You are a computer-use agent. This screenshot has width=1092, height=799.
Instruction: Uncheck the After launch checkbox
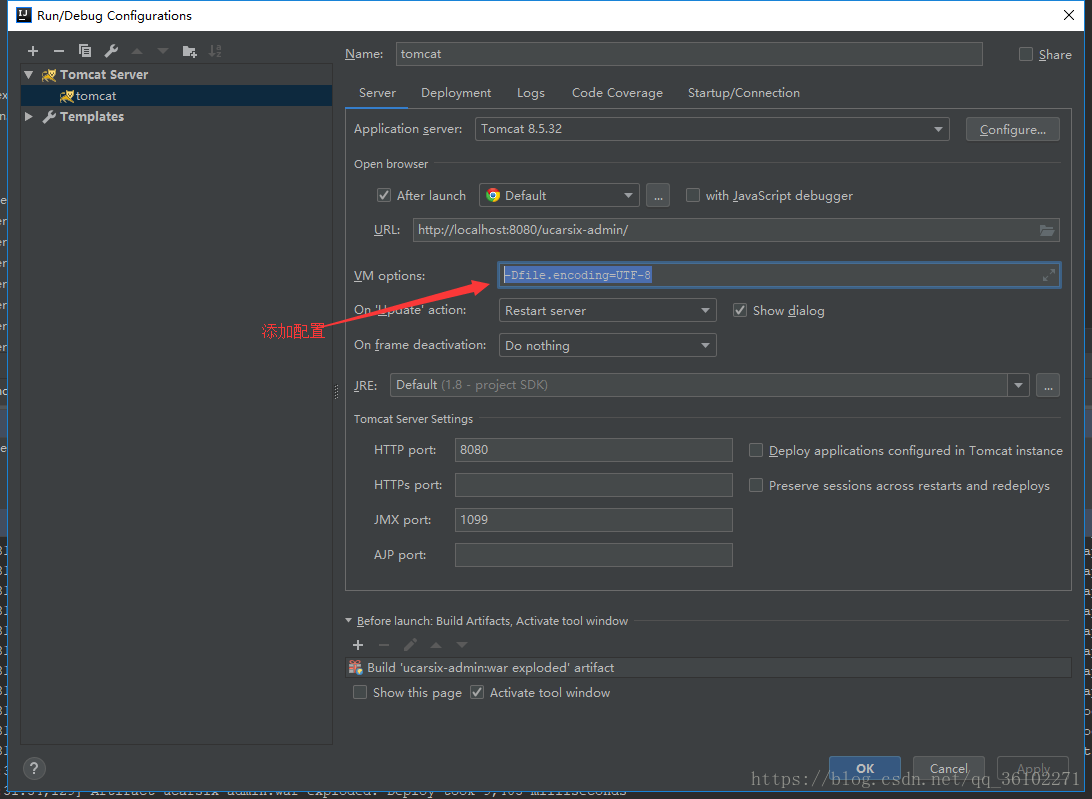coord(384,196)
